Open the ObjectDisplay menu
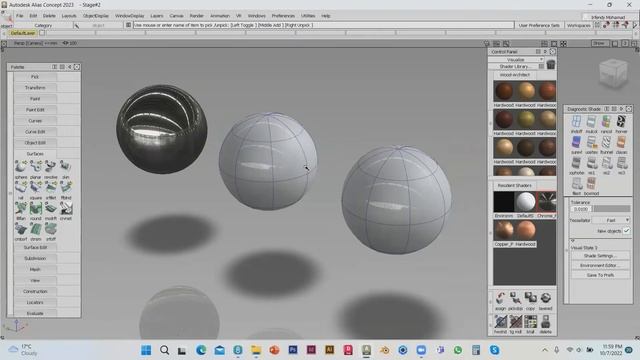640x360 pixels. coord(96,16)
